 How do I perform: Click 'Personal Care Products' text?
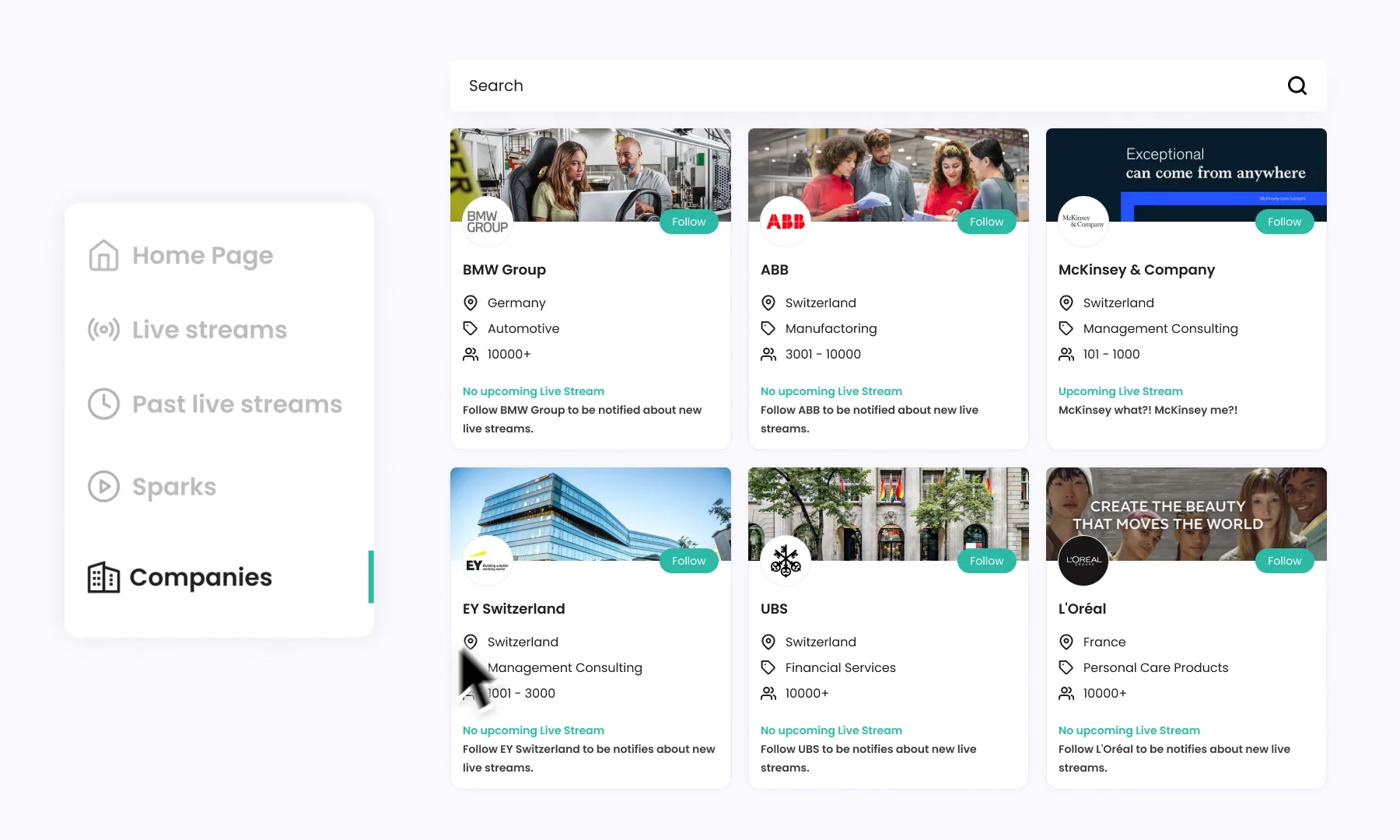pyautogui.click(x=1155, y=667)
